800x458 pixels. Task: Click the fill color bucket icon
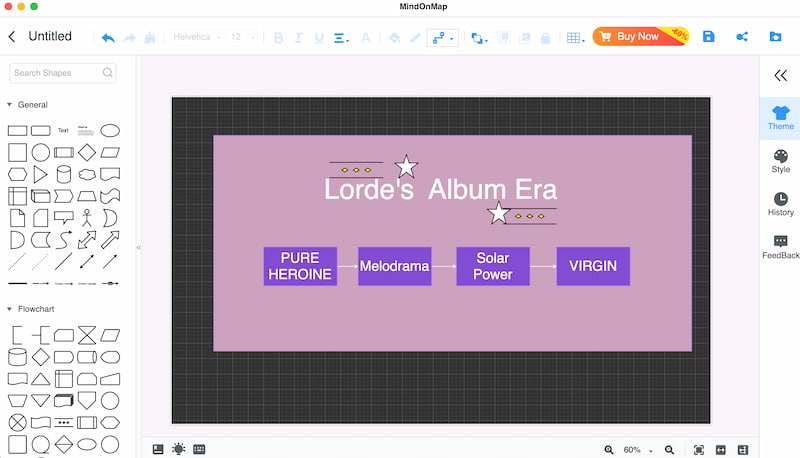tap(394, 38)
